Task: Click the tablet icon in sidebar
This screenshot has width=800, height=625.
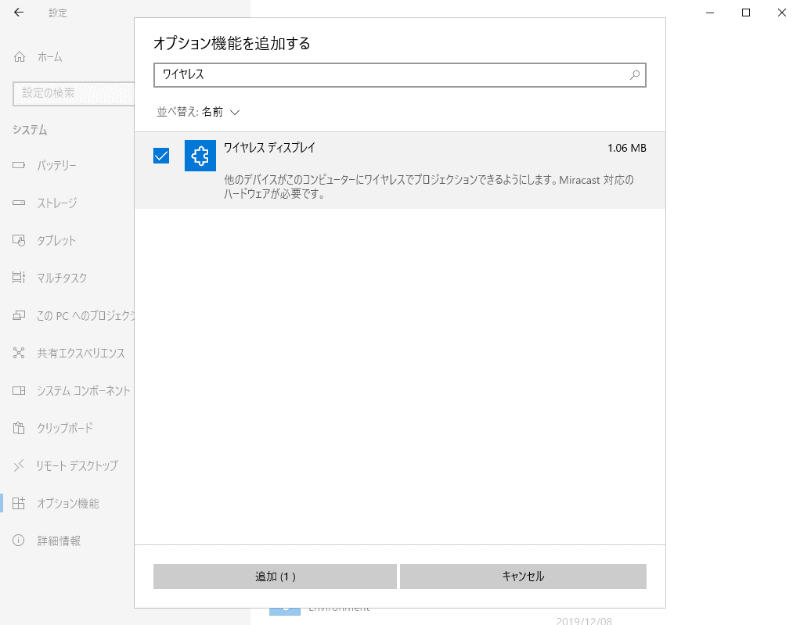Action: (x=19, y=240)
